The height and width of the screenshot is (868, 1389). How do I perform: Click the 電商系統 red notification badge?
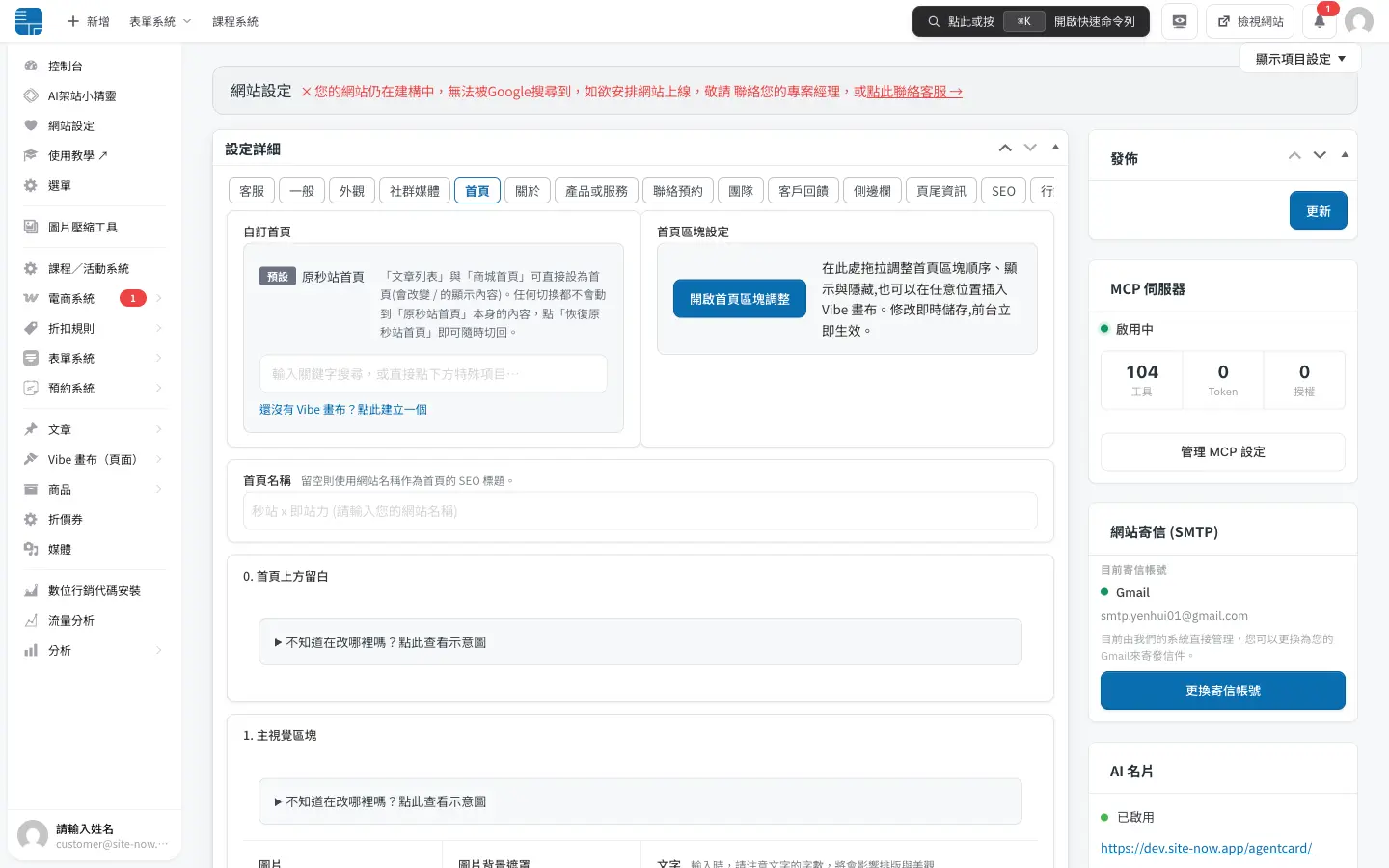(133, 298)
